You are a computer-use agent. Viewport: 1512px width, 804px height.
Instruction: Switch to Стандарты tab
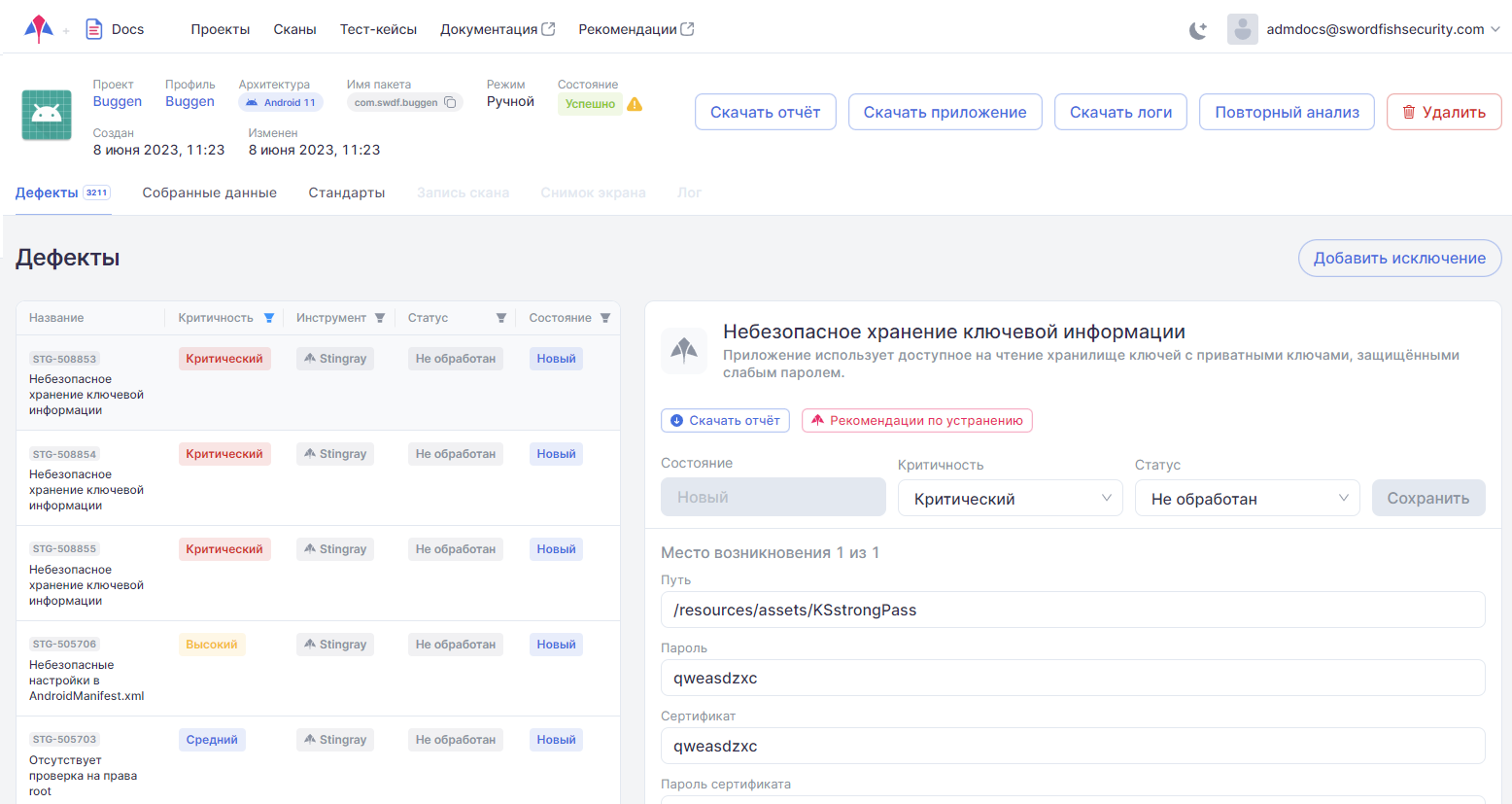(x=347, y=192)
